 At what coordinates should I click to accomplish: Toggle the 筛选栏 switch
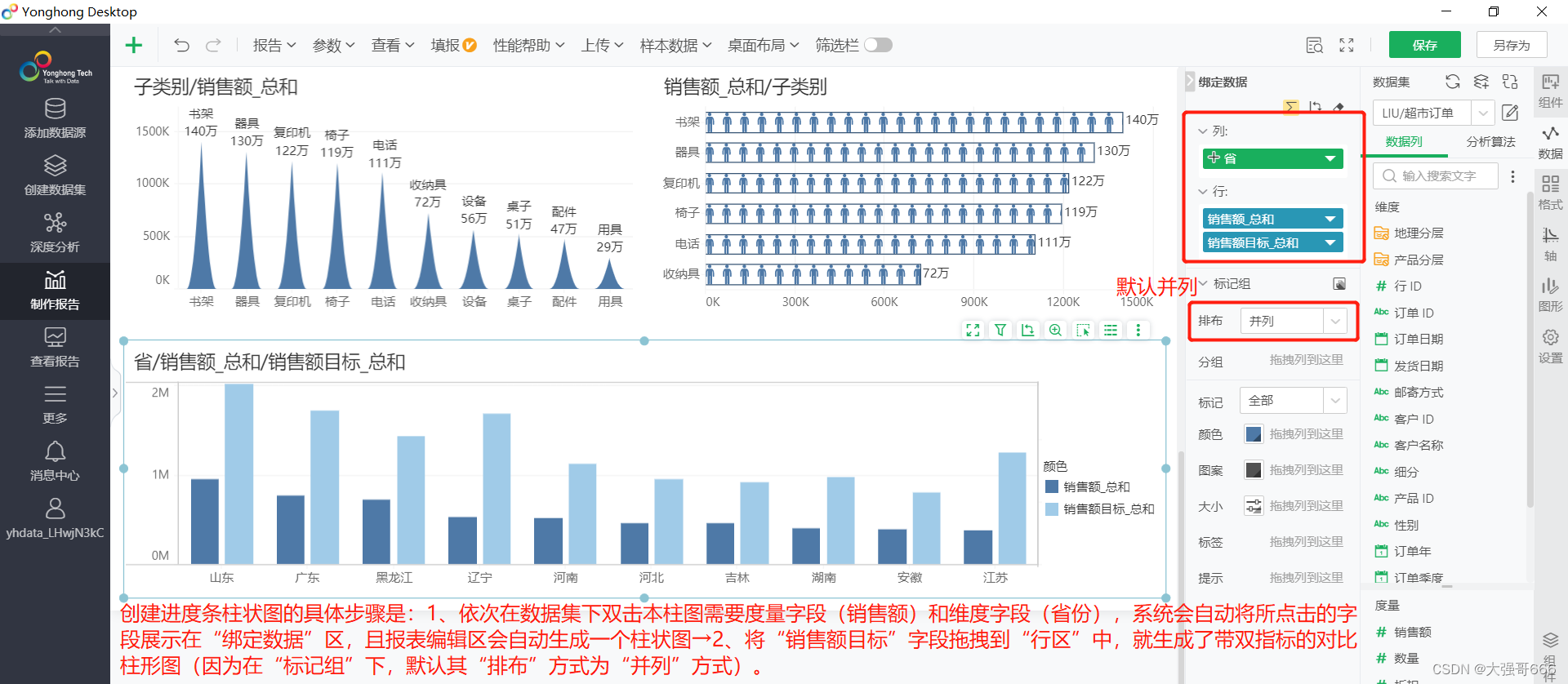pyautogui.click(x=879, y=45)
